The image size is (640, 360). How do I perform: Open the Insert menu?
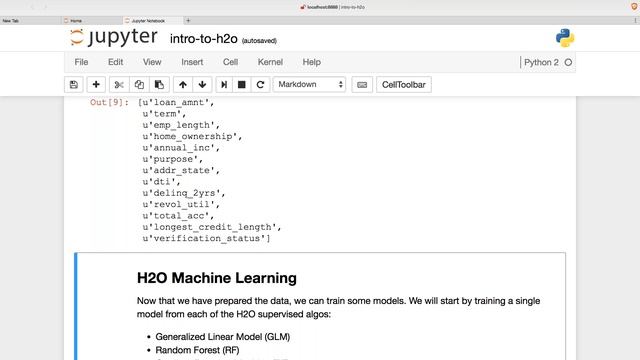point(192,62)
